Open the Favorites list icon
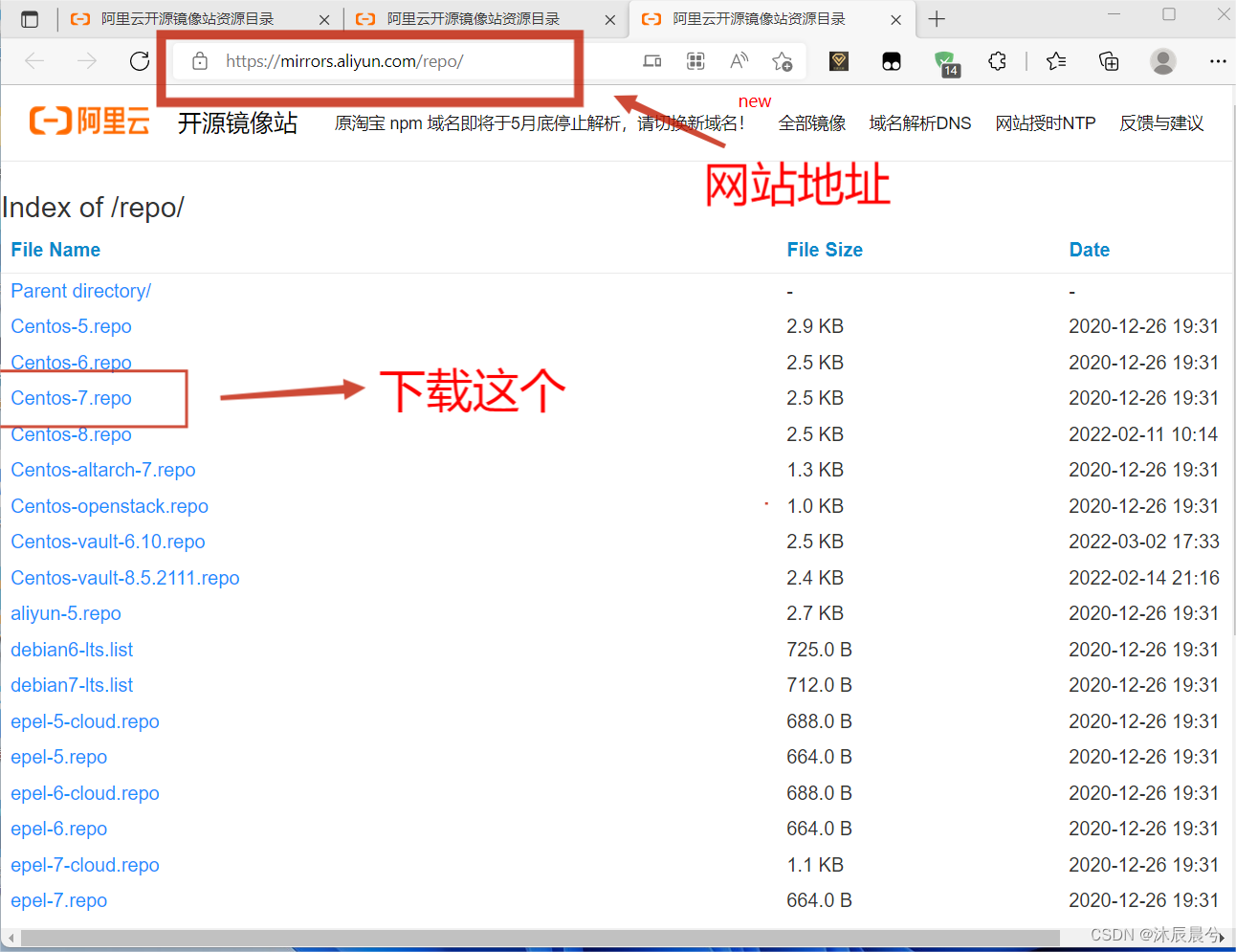This screenshot has width=1236, height=952. click(1056, 61)
